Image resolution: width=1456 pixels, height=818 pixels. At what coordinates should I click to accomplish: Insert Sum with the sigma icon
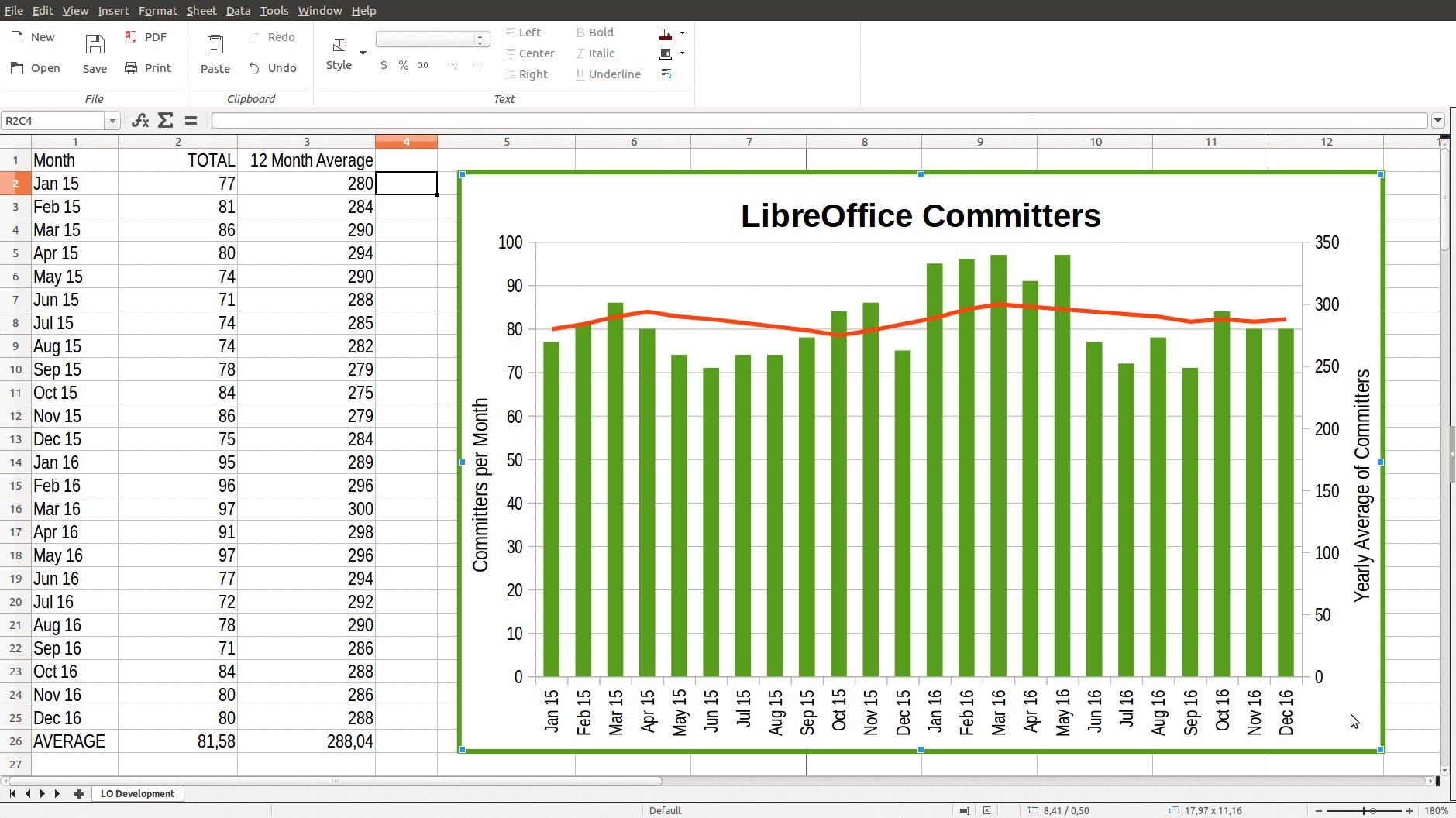tap(165, 120)
